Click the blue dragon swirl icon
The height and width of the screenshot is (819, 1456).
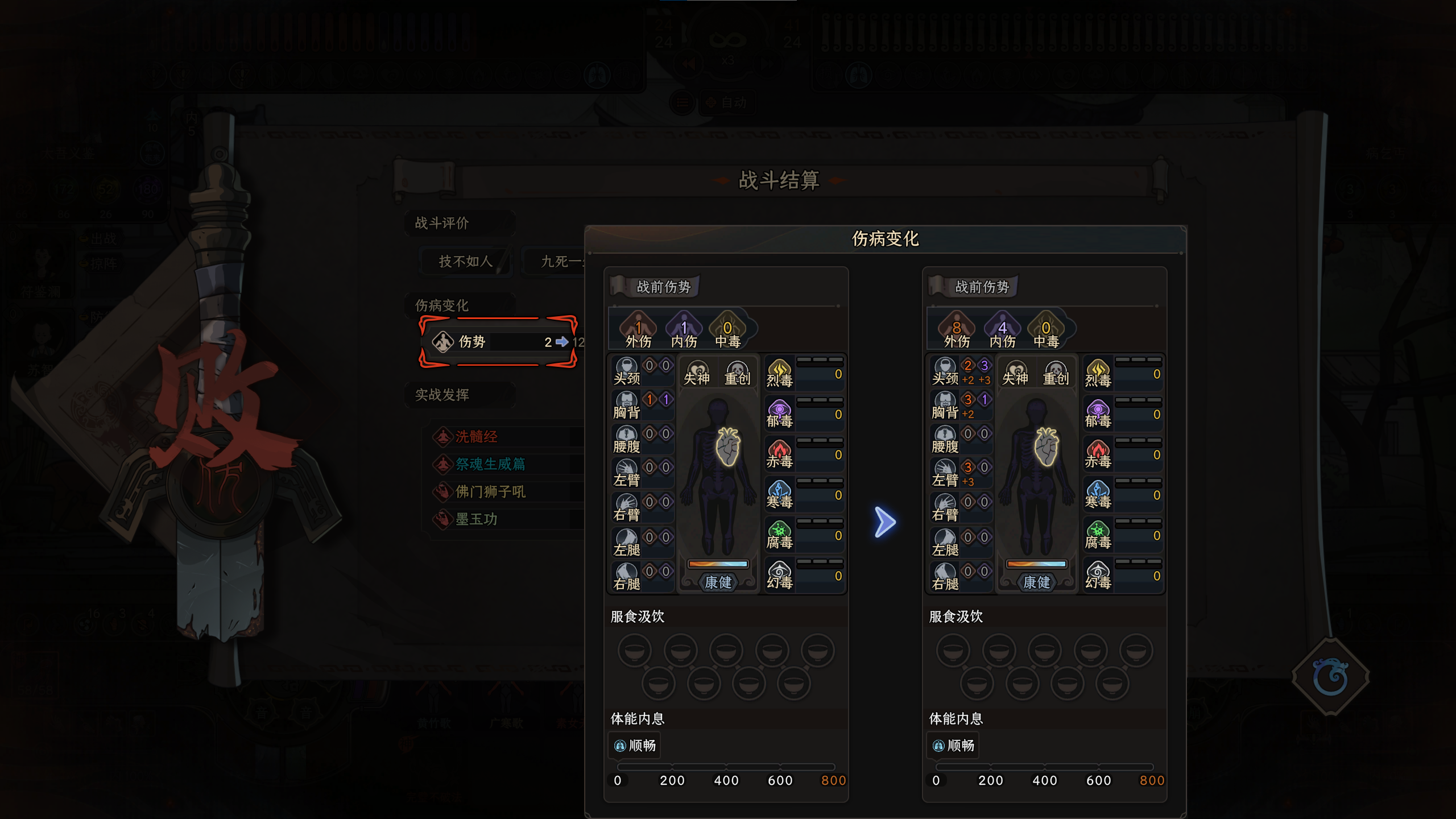point(1330,677)
